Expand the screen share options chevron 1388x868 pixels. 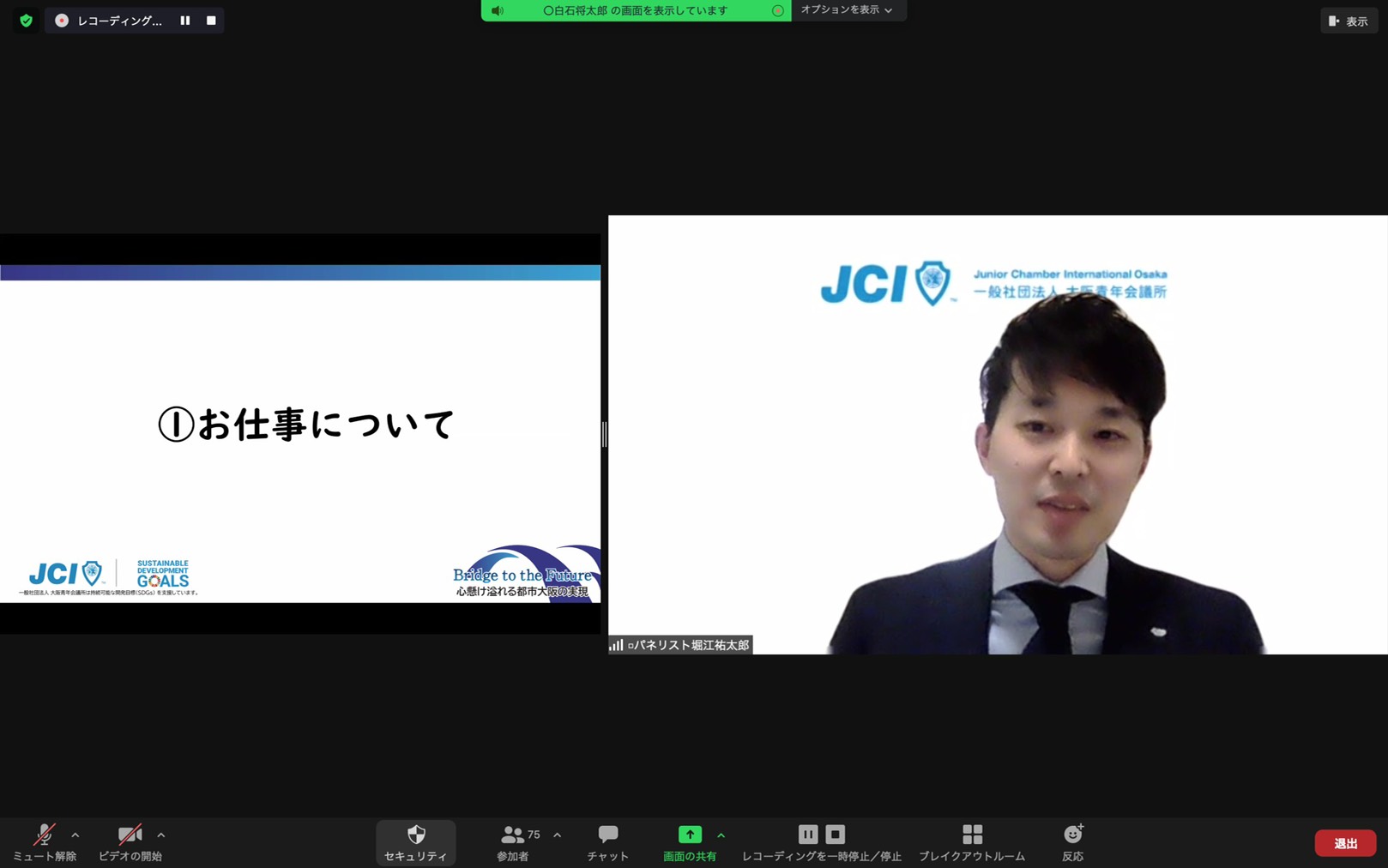(x=721, y=835)
